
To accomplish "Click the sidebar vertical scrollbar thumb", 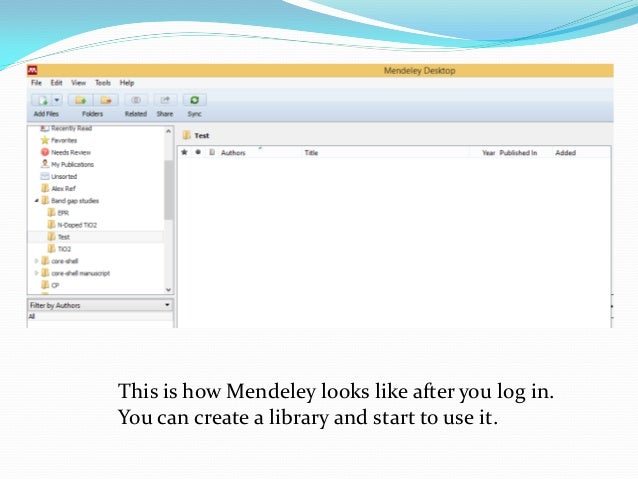I will pos(168,190).
